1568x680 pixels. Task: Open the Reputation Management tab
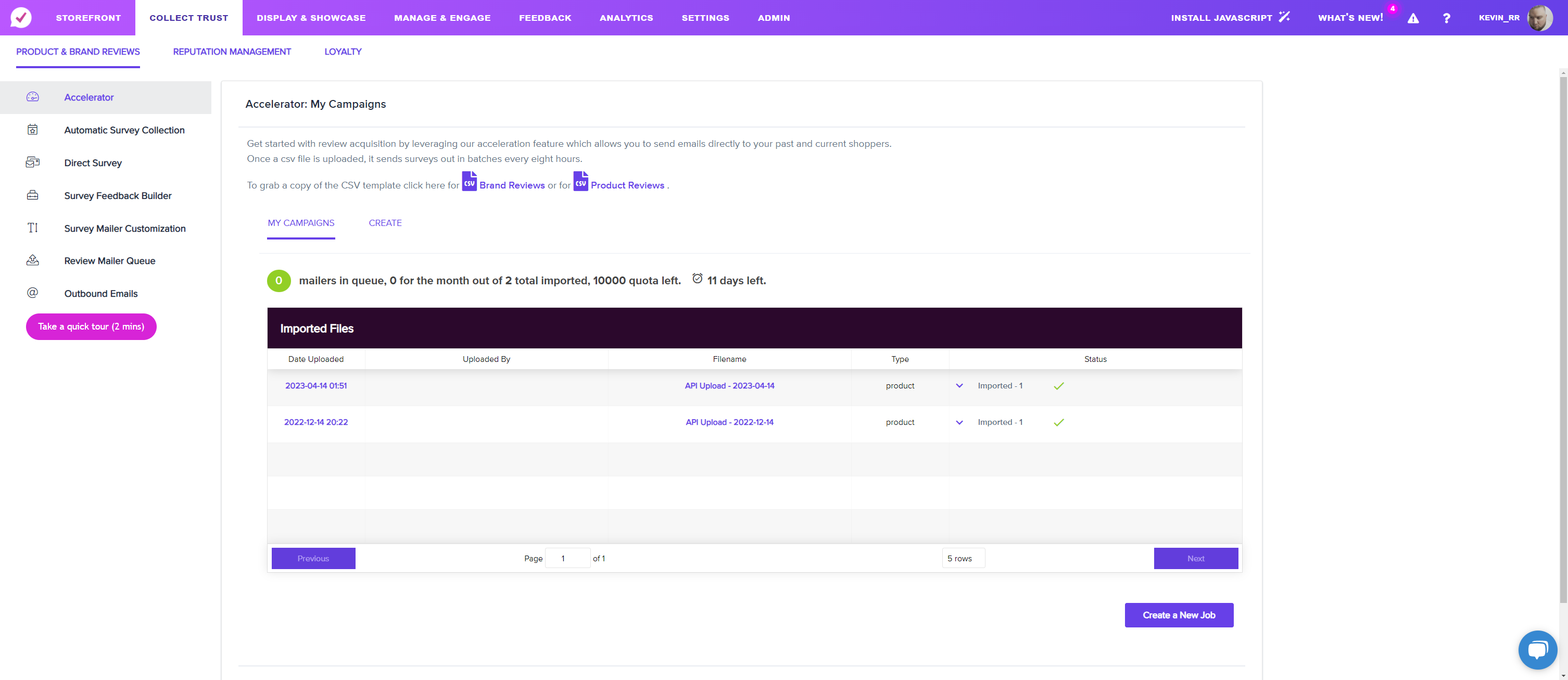(x=232, y=52)
